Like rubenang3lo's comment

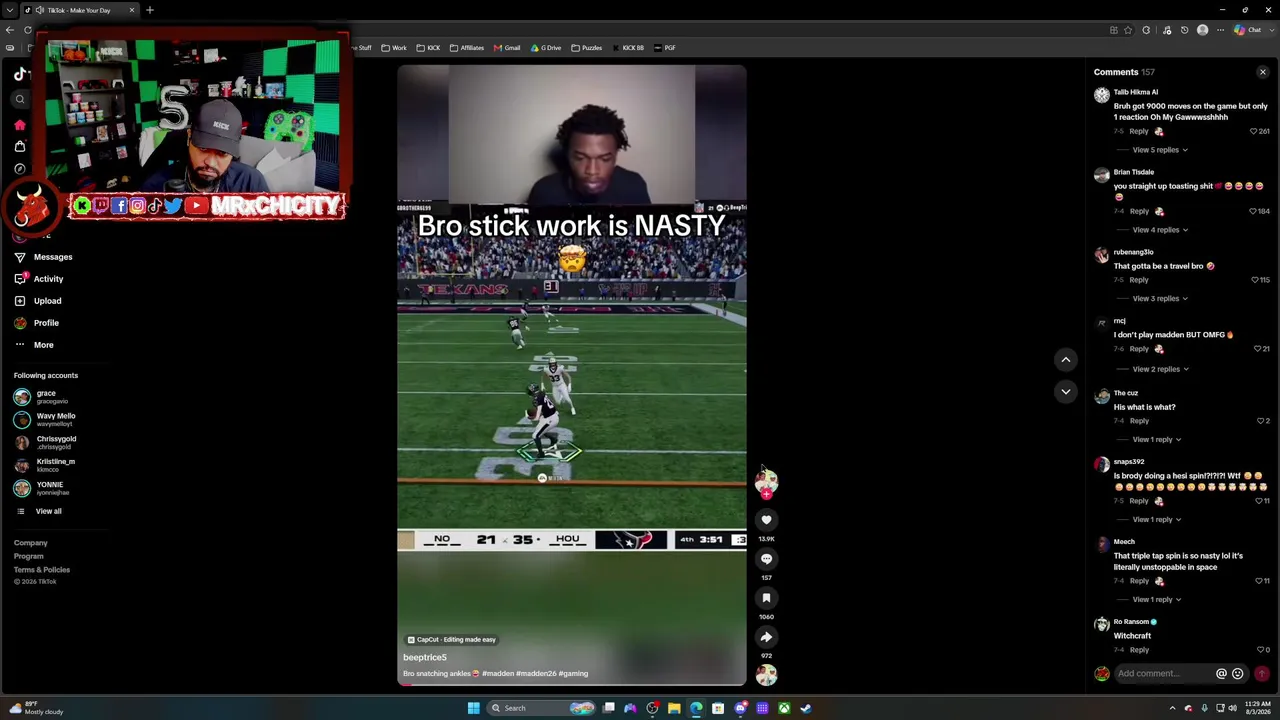(1254, 280)
